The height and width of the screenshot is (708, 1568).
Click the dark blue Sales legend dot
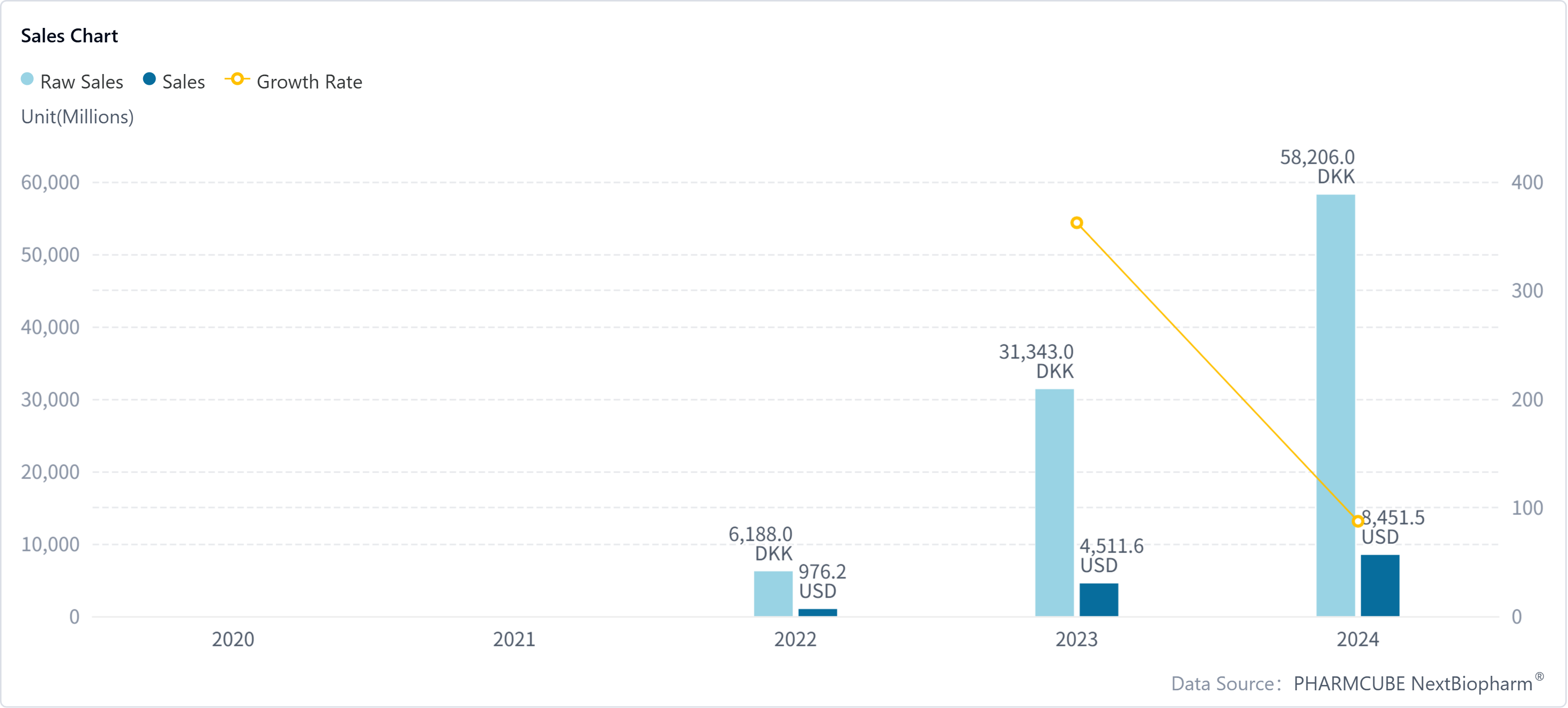(149, 79)
